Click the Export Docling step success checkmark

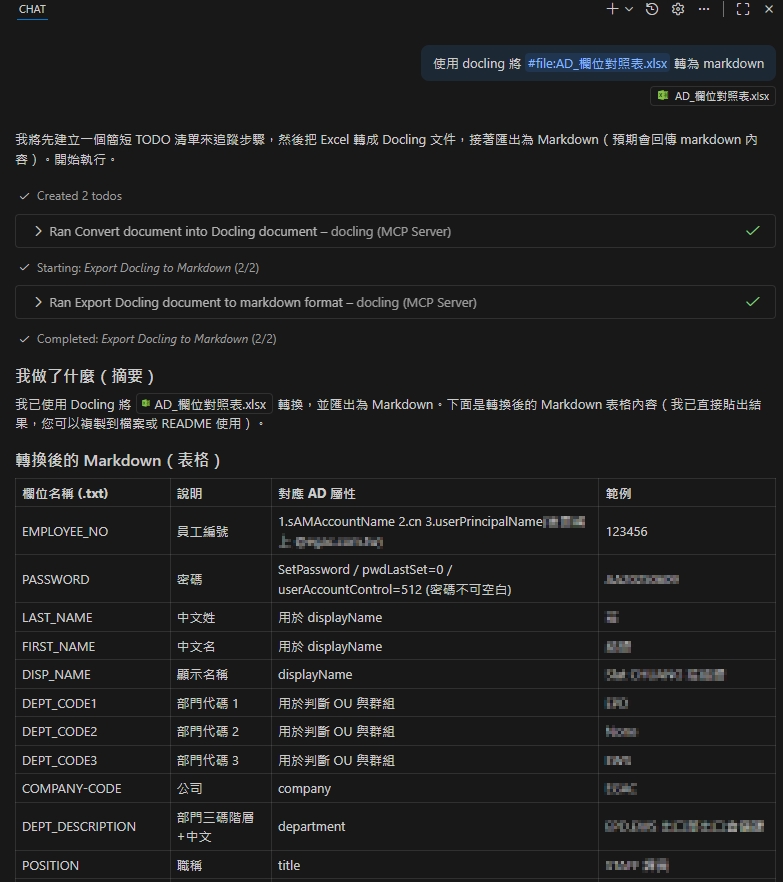pos(753,302)
